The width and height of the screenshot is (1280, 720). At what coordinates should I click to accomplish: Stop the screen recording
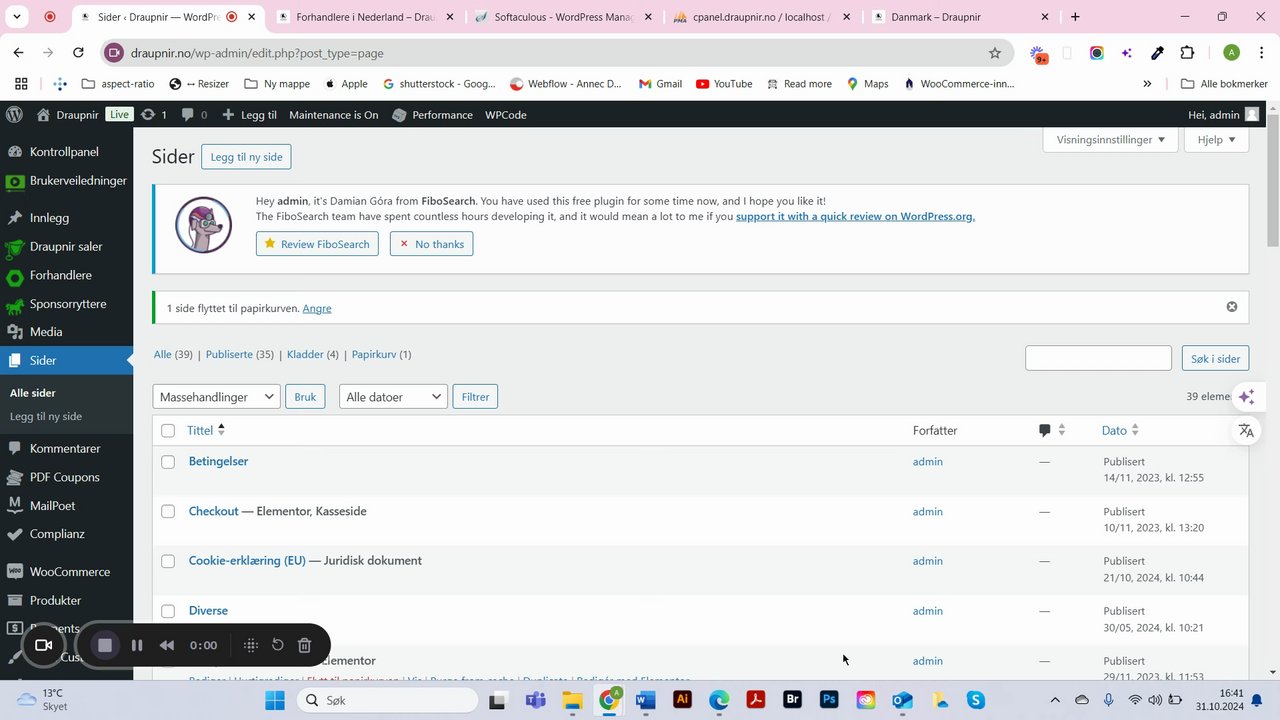pos(104,645)
